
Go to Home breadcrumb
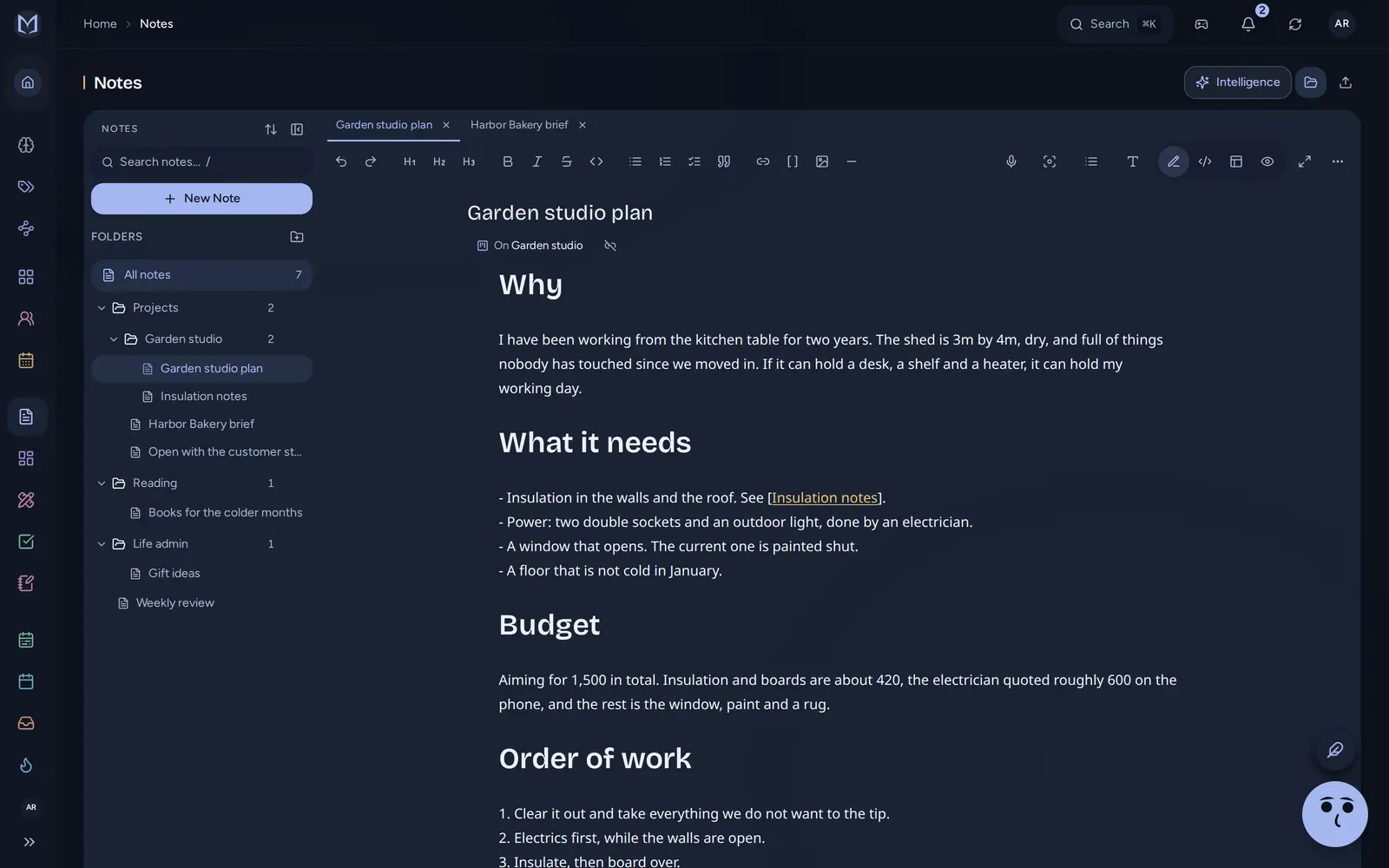pyautogui.click(x=100, y=24)
